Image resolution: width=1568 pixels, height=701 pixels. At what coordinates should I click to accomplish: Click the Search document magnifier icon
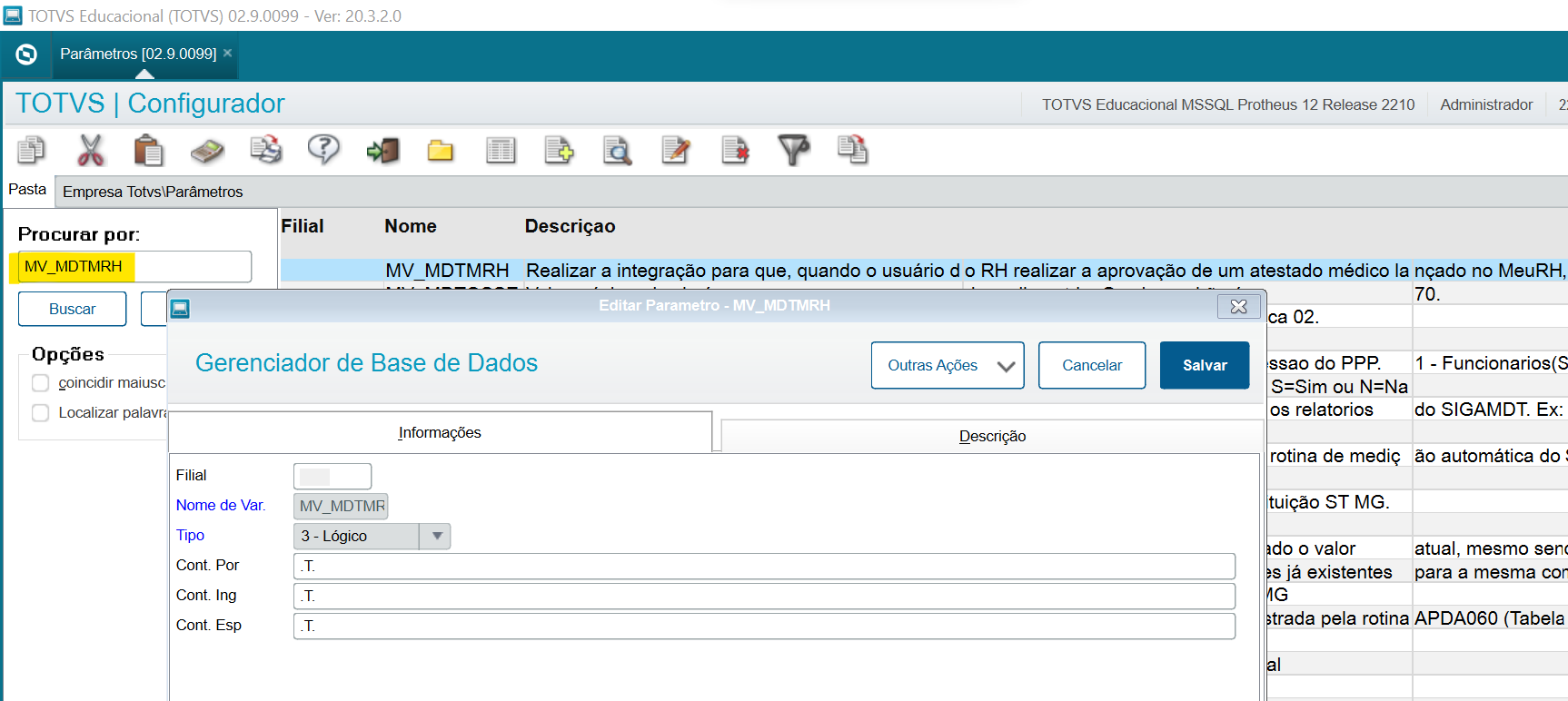pyautogui.click(x=617, y=150)
